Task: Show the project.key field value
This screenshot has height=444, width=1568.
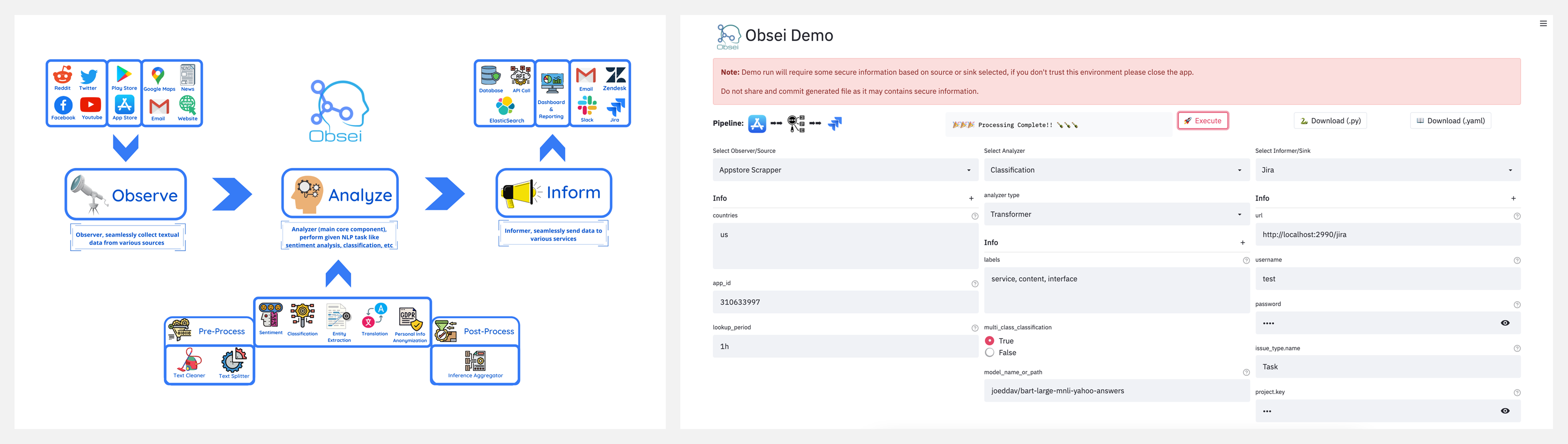Action: [x=1505, y=411]
